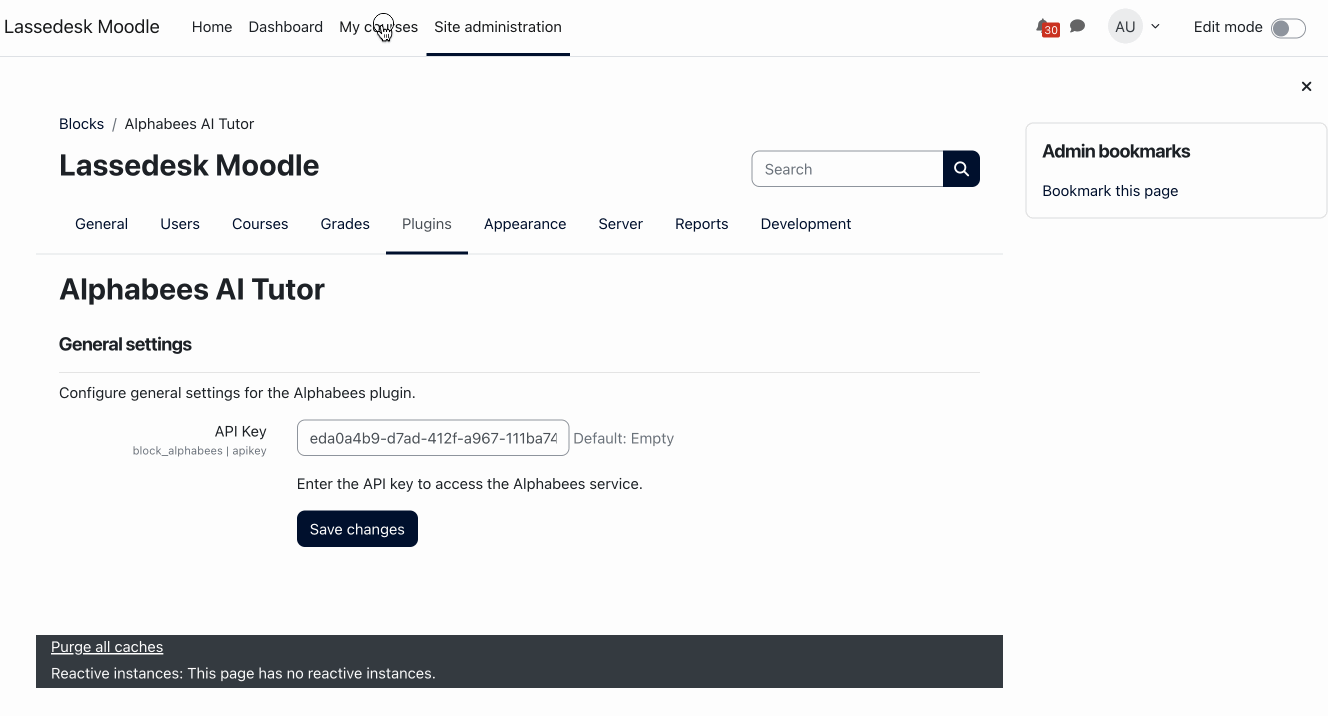
Task: Click Purge all caches link
Action: 107,647
